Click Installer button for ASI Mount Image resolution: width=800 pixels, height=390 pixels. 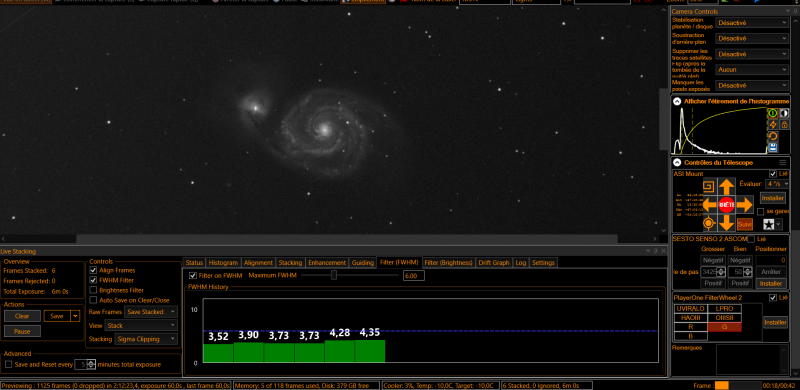tap(772, 198)
